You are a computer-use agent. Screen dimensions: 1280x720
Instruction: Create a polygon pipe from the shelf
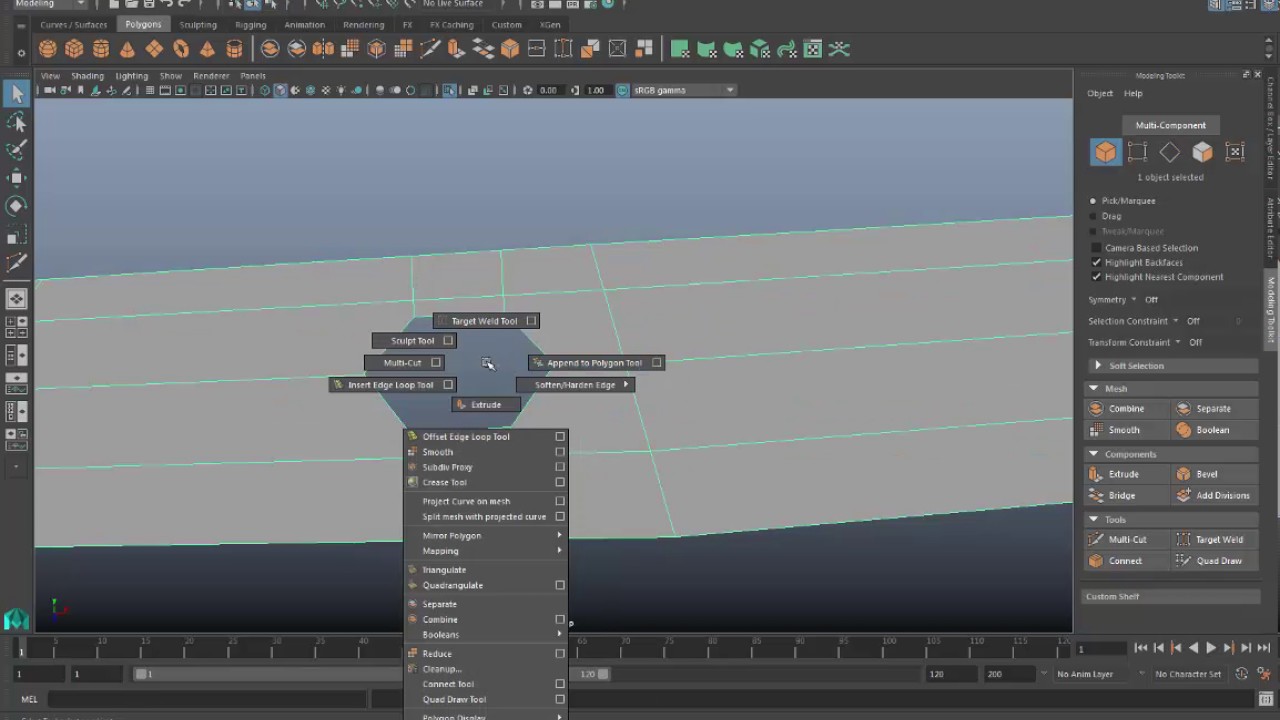[234, 49]
